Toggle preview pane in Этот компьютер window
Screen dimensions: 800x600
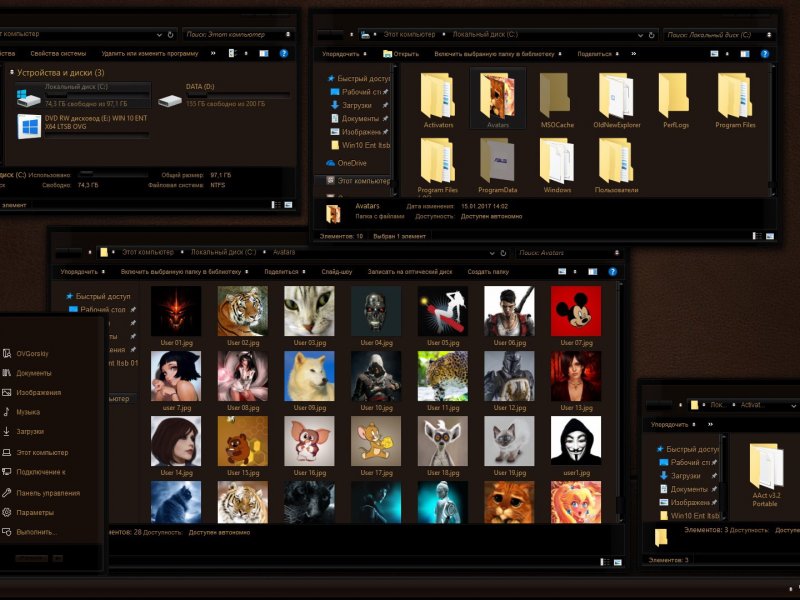click(264, 53)
